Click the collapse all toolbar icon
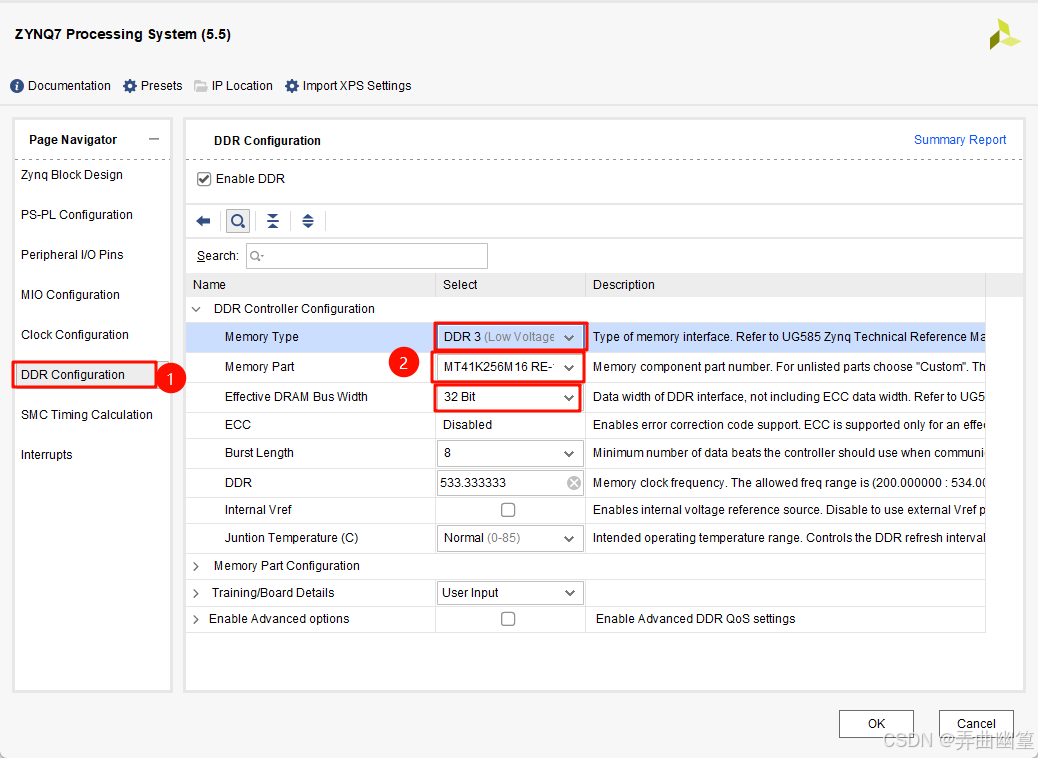Viewport: 1038px width, 758px height. [x=273, y=221]
